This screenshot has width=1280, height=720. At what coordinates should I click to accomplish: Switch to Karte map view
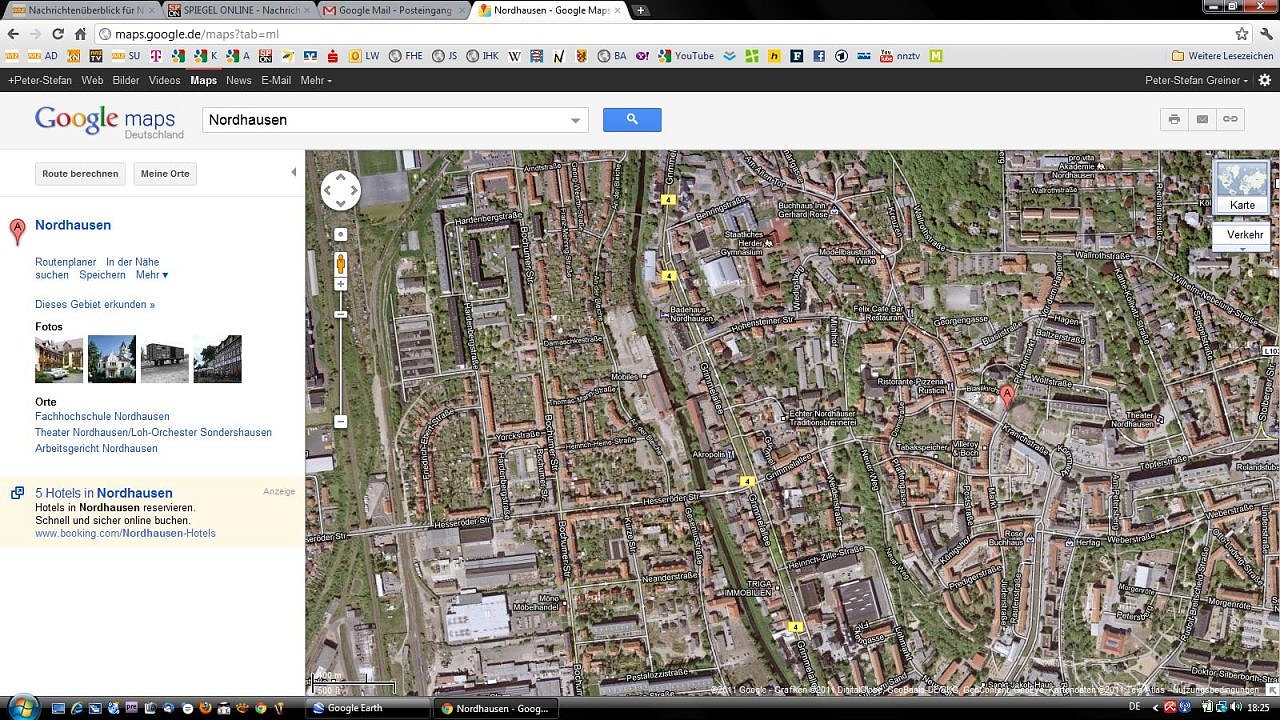click(1242, 187)
